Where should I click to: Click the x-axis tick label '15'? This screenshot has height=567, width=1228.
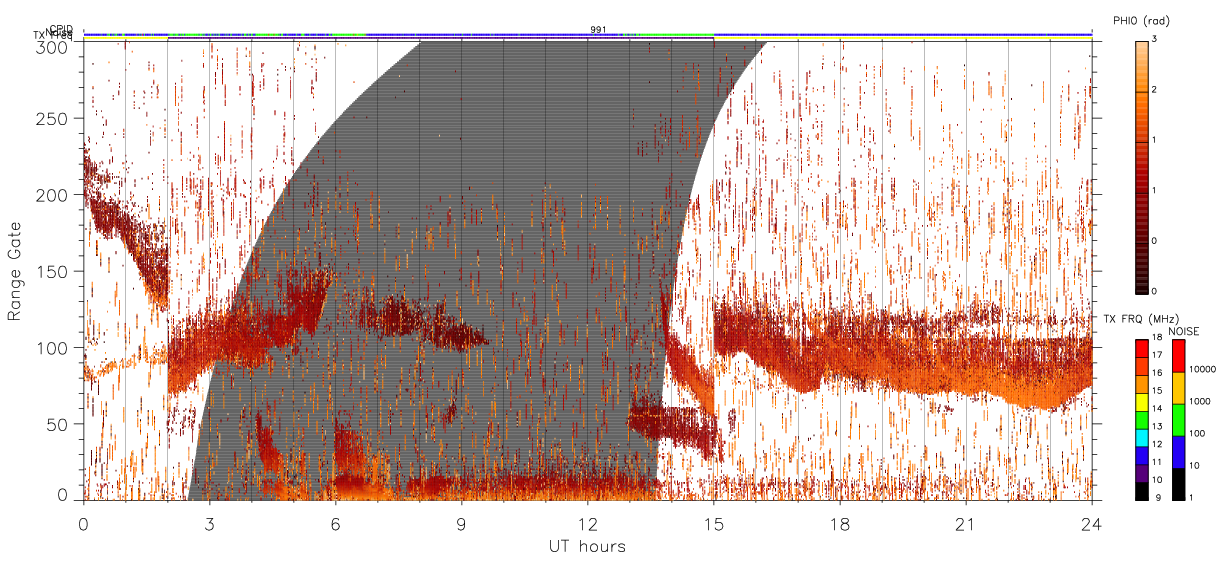coord(713,524)
